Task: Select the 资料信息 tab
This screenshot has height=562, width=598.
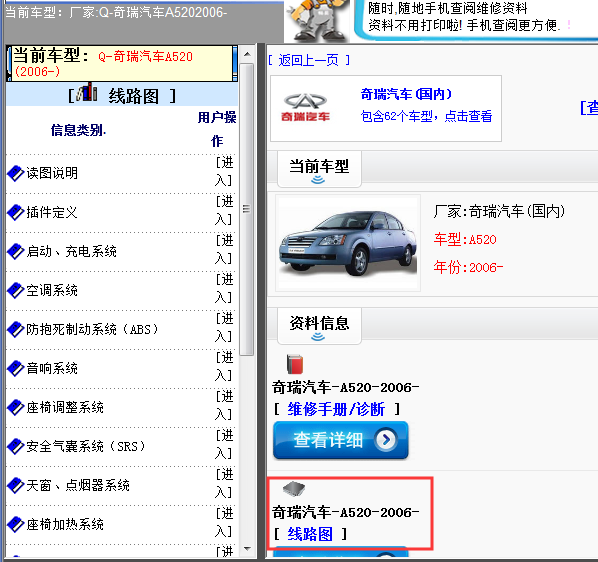Action: (319, 326)
